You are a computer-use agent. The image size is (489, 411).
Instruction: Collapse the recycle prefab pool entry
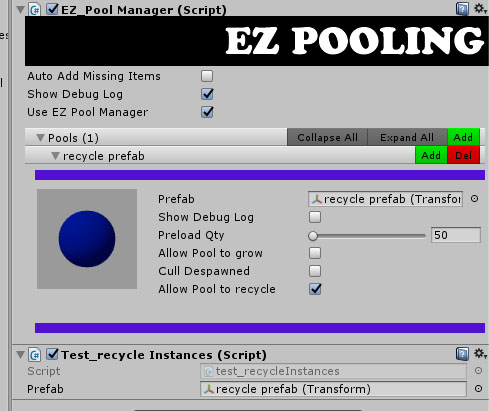[x=55, y=156]
